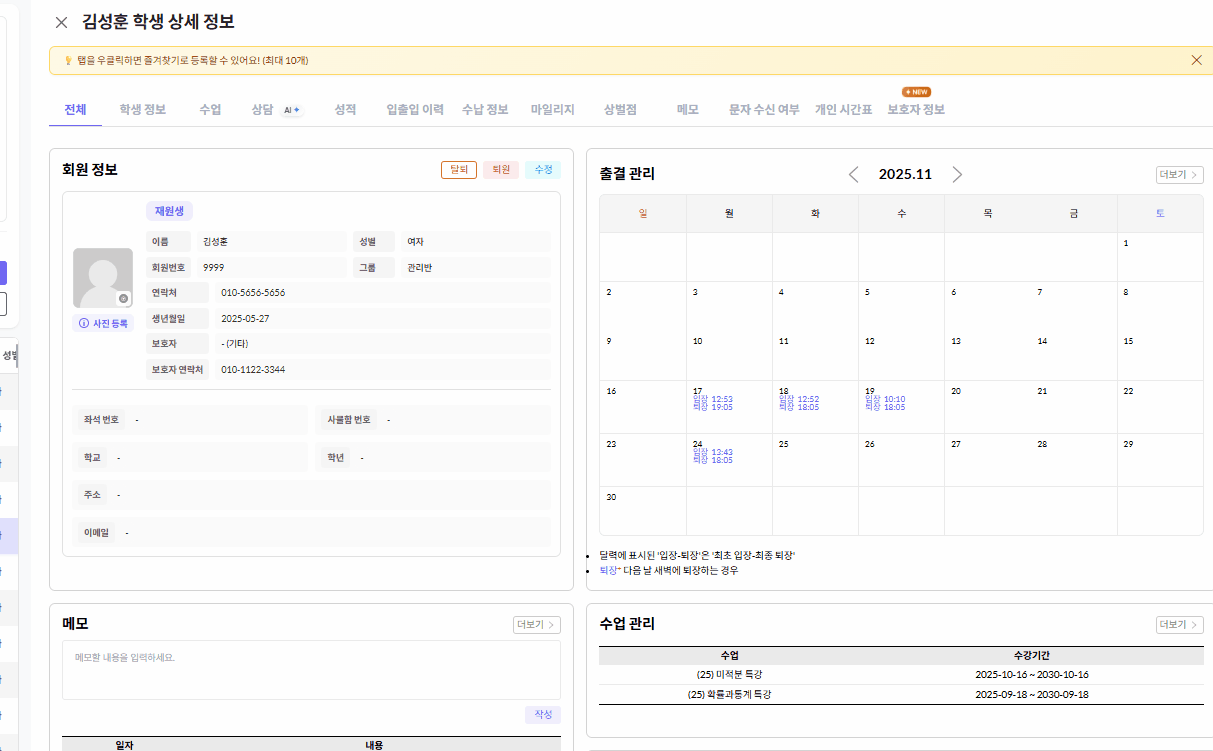Screen dimensions: 1213x751
Task: Expand 더보기 in the memo section
Action: [536, 625]
